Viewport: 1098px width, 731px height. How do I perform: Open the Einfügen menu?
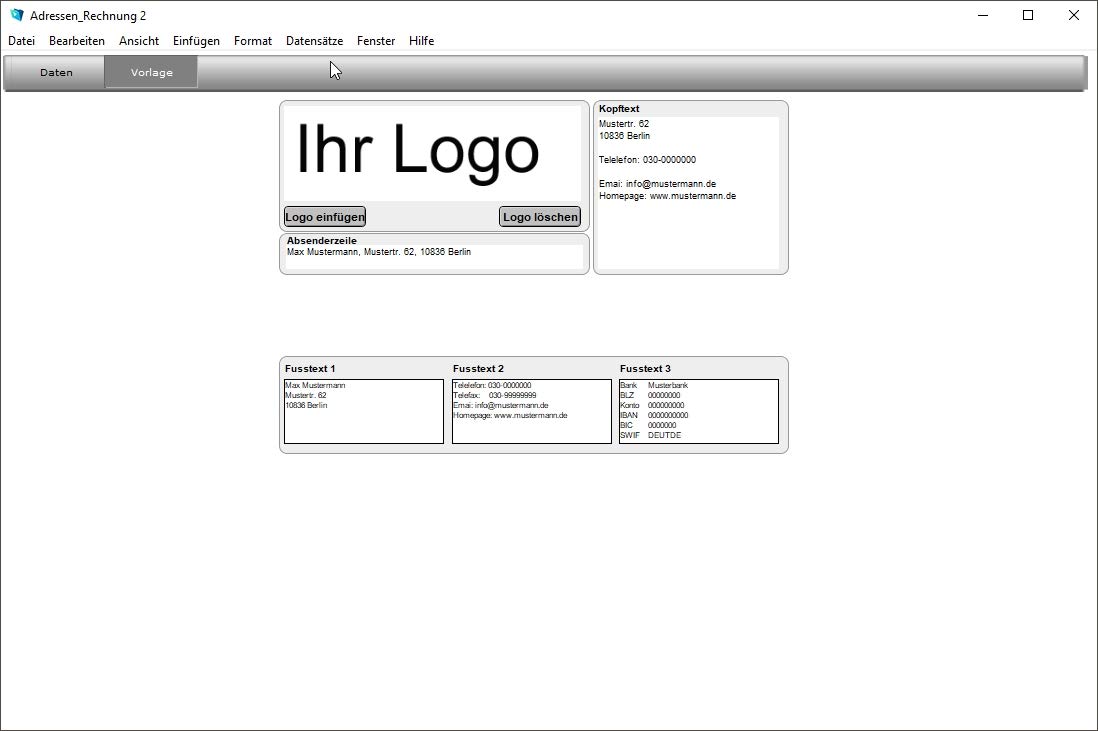click(x=196, y=41)
